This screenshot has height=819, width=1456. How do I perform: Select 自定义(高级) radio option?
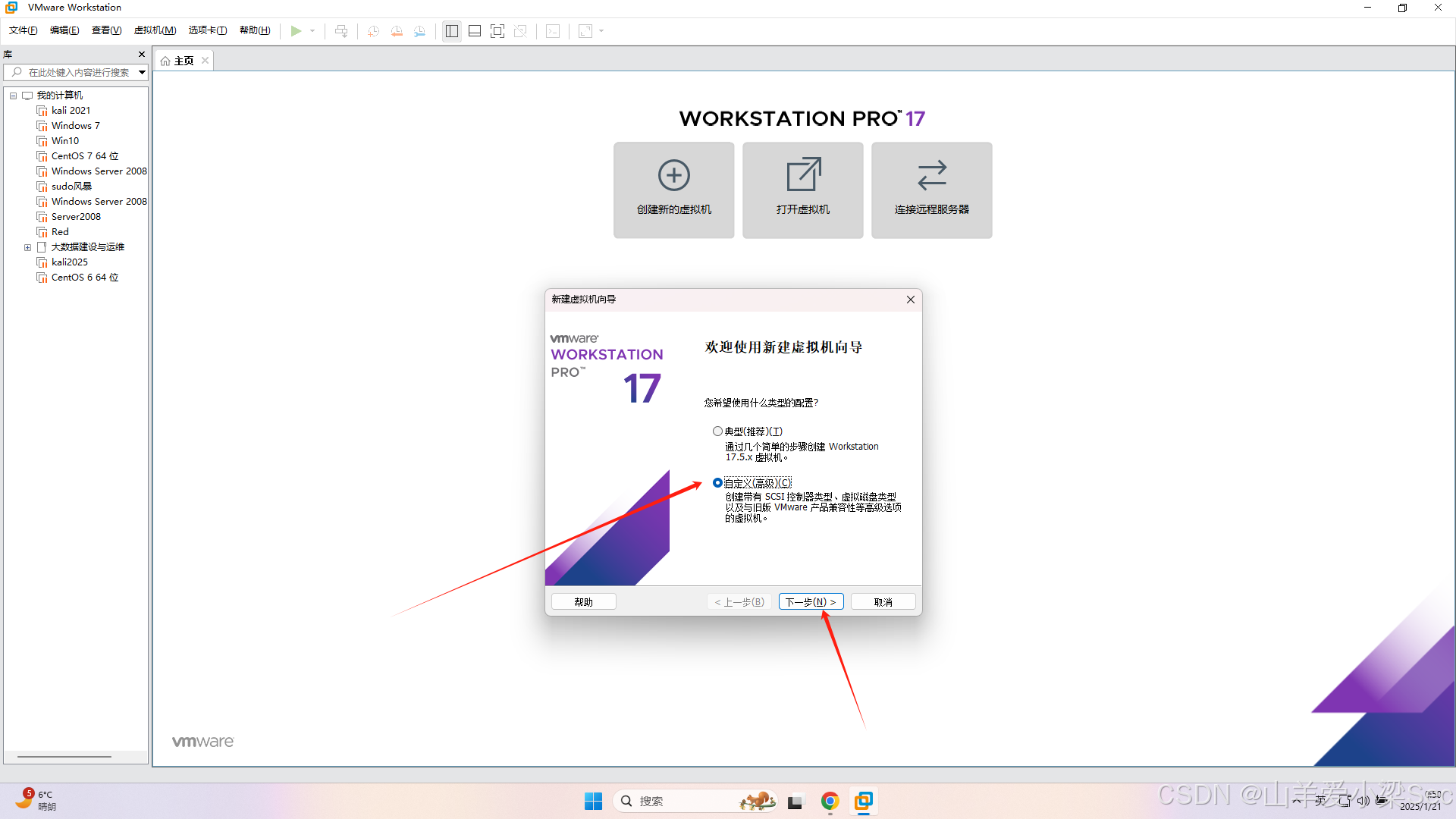pos(717,483)
